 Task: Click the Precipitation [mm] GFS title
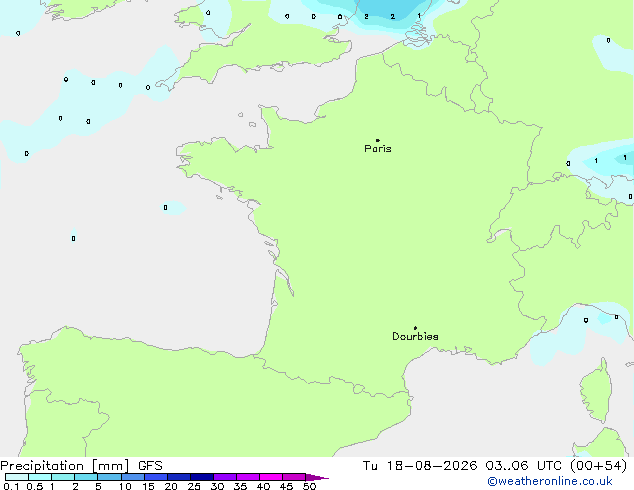pos(81,466)
